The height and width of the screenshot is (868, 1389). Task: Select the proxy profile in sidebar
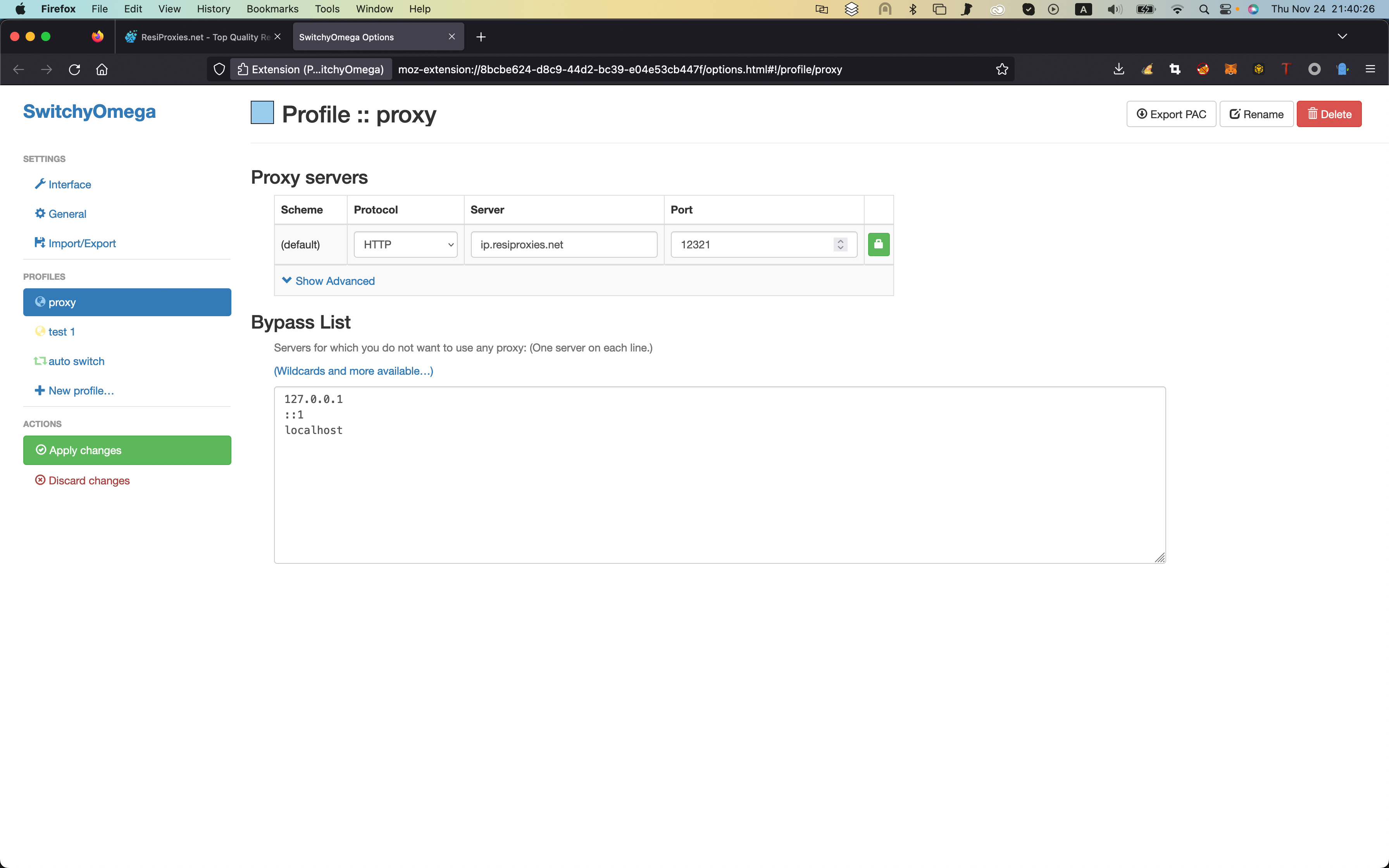point(127,302)
